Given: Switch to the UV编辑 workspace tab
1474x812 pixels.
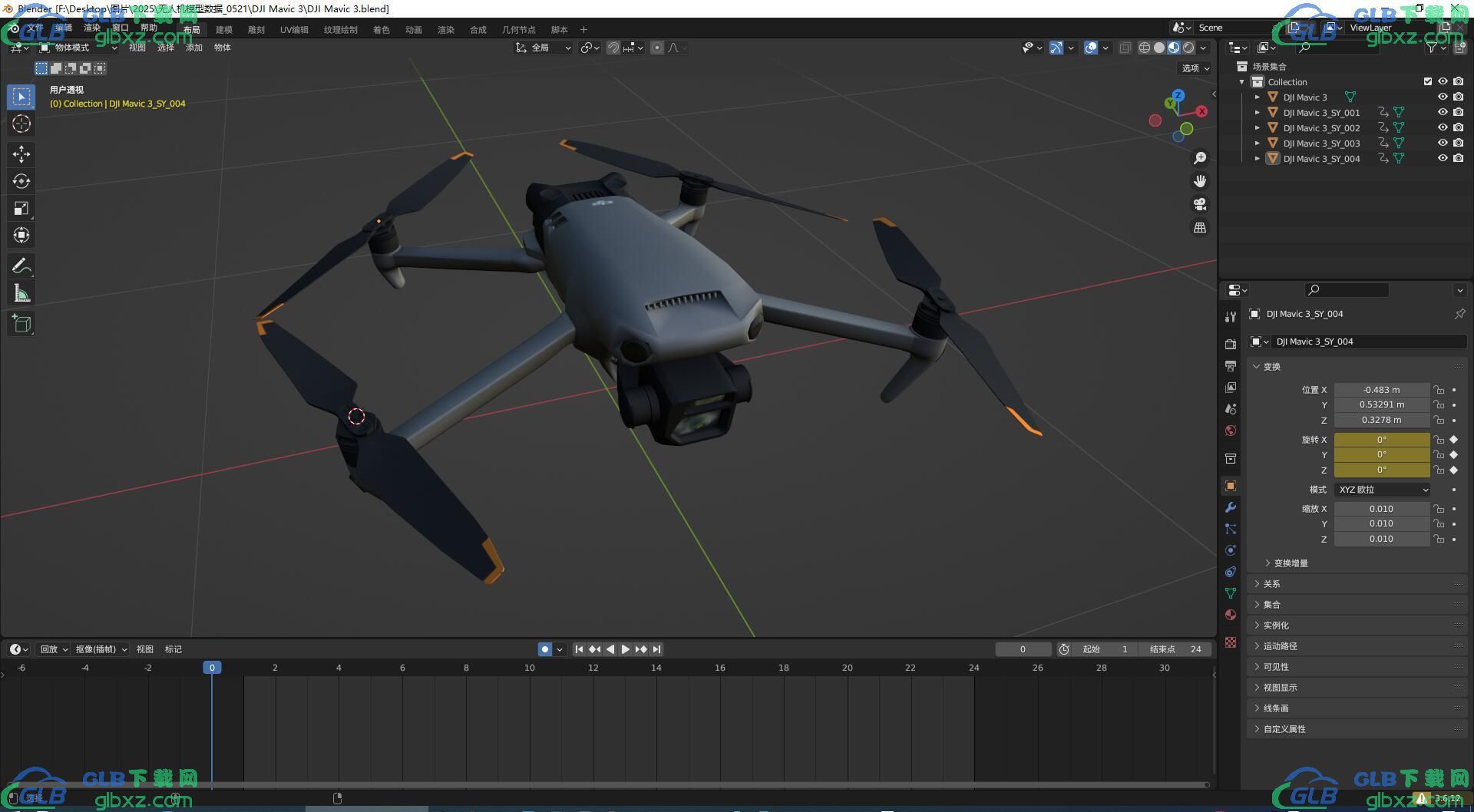Looking at the screenshot, I should click(294, 30).
